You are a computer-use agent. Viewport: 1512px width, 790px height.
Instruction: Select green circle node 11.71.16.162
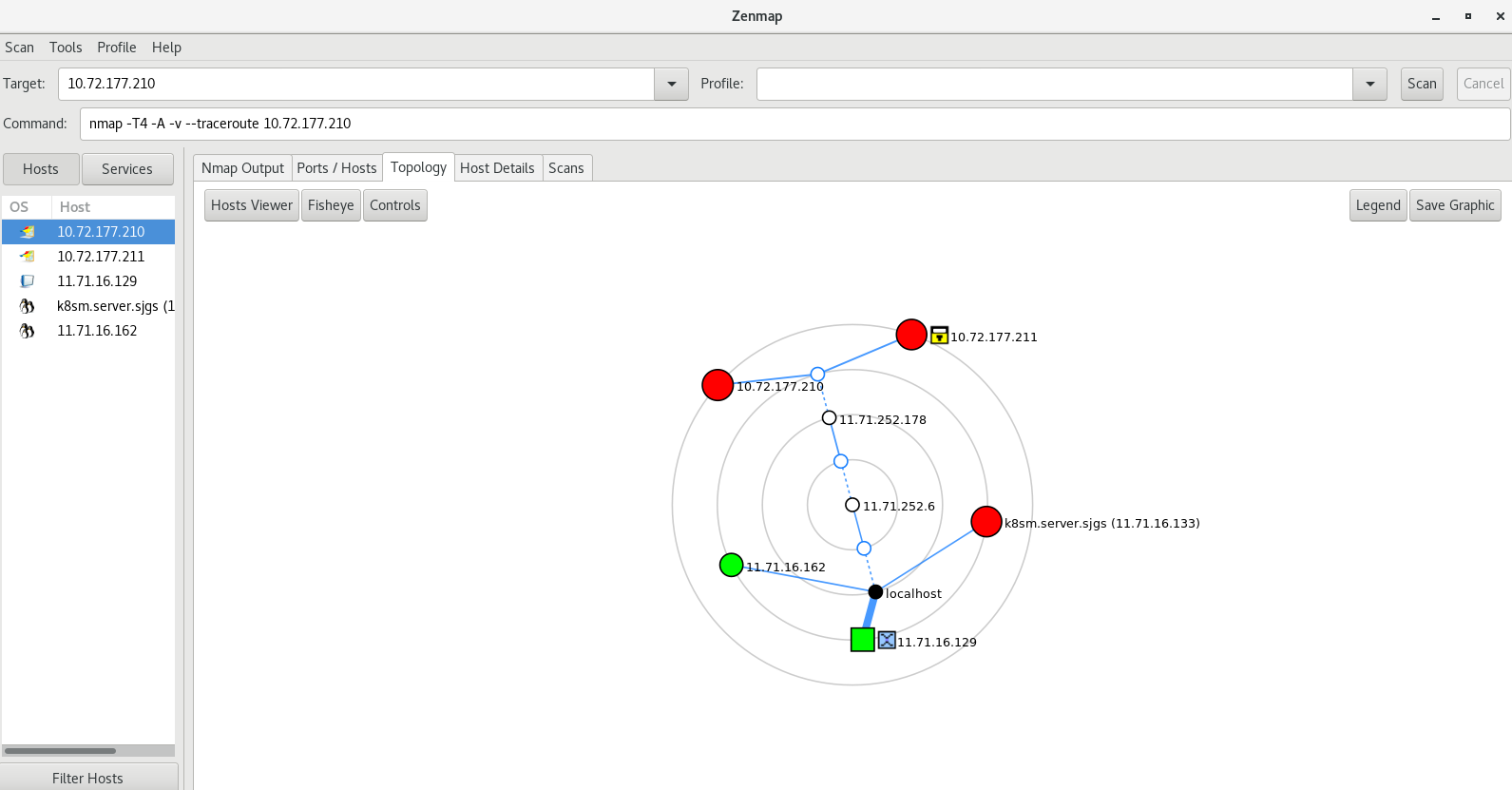point(731,565)
